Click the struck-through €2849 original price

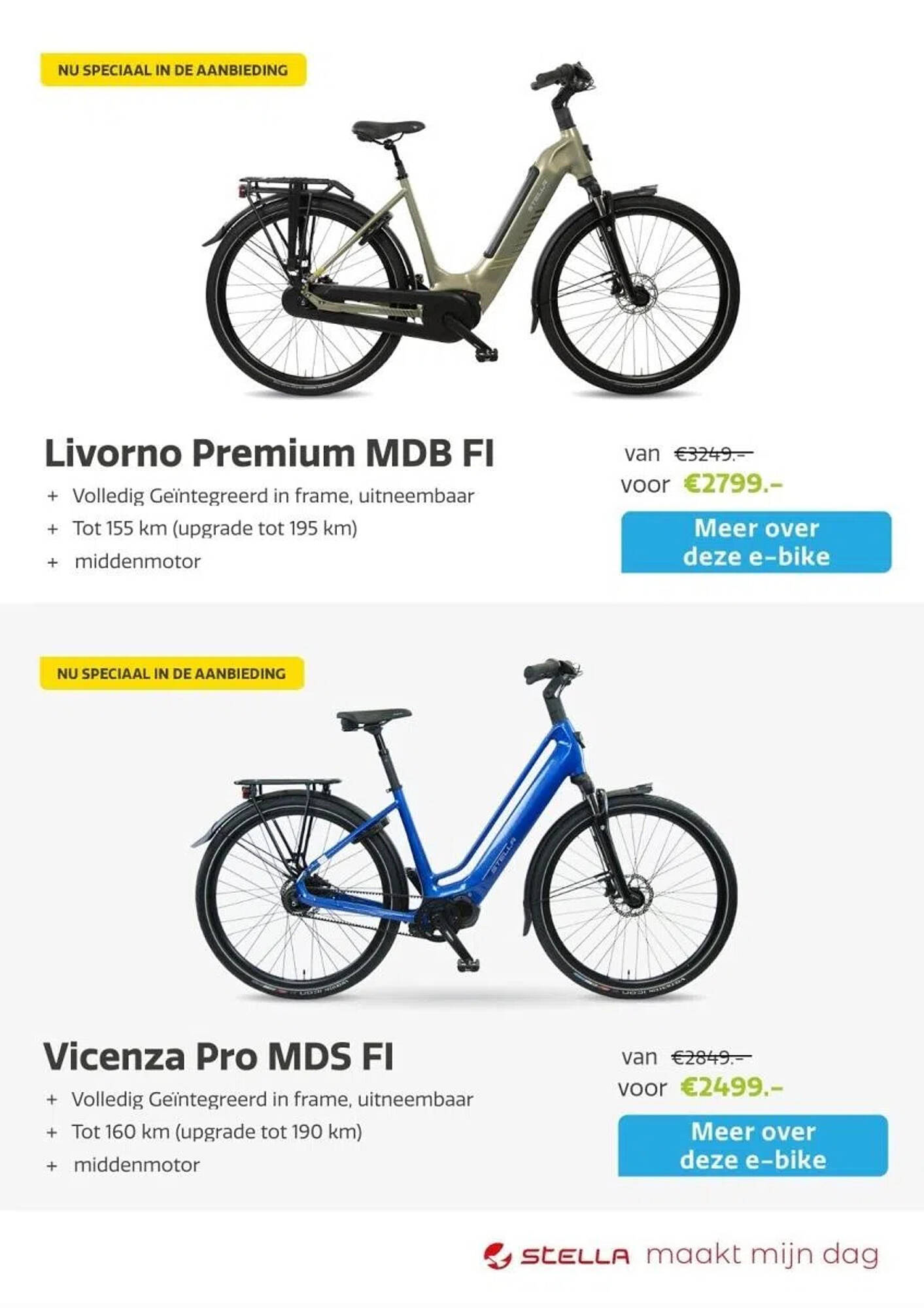pos(711,1056)
